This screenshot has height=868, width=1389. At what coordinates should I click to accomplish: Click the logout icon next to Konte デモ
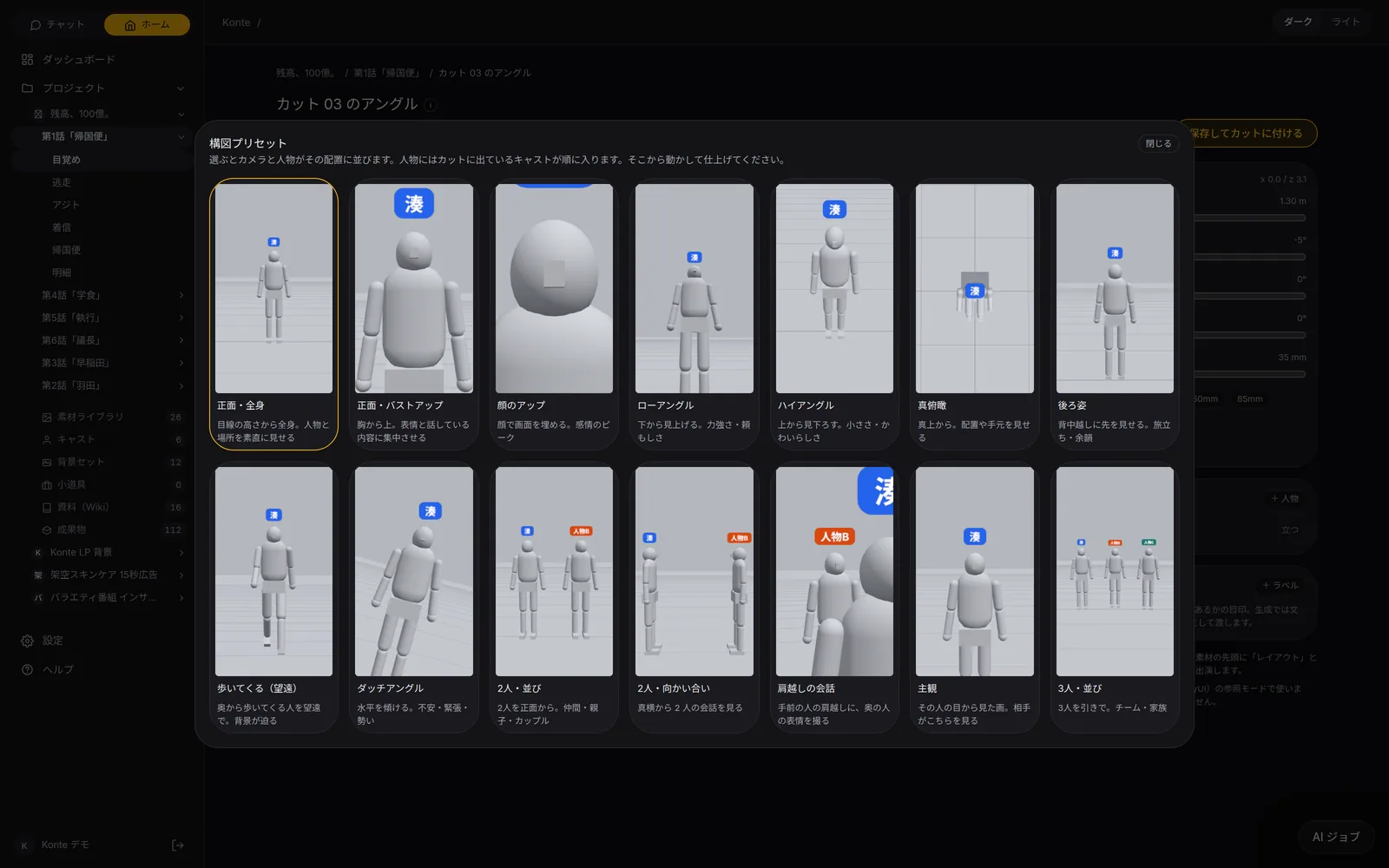pos(178,845)
